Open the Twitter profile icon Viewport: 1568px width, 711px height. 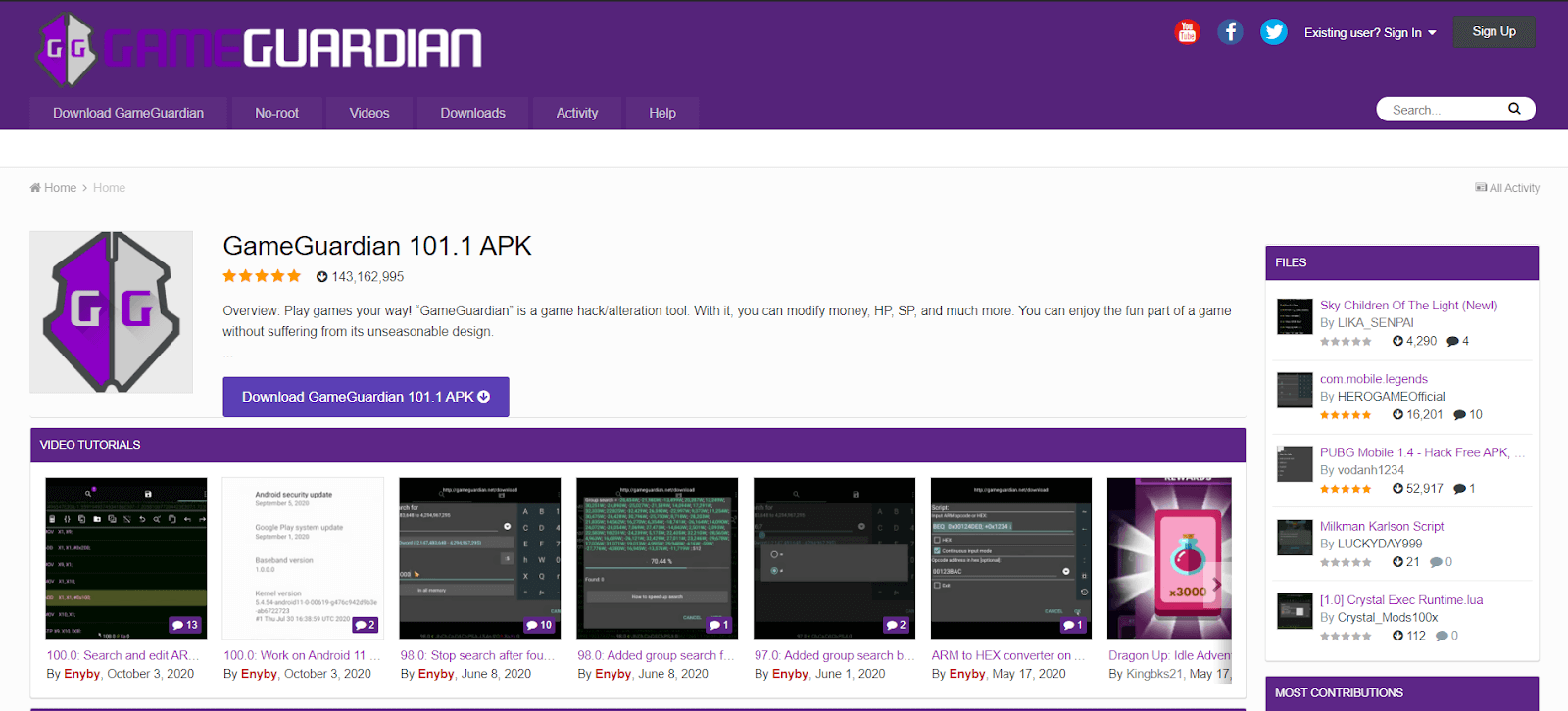coord(1274,32)
